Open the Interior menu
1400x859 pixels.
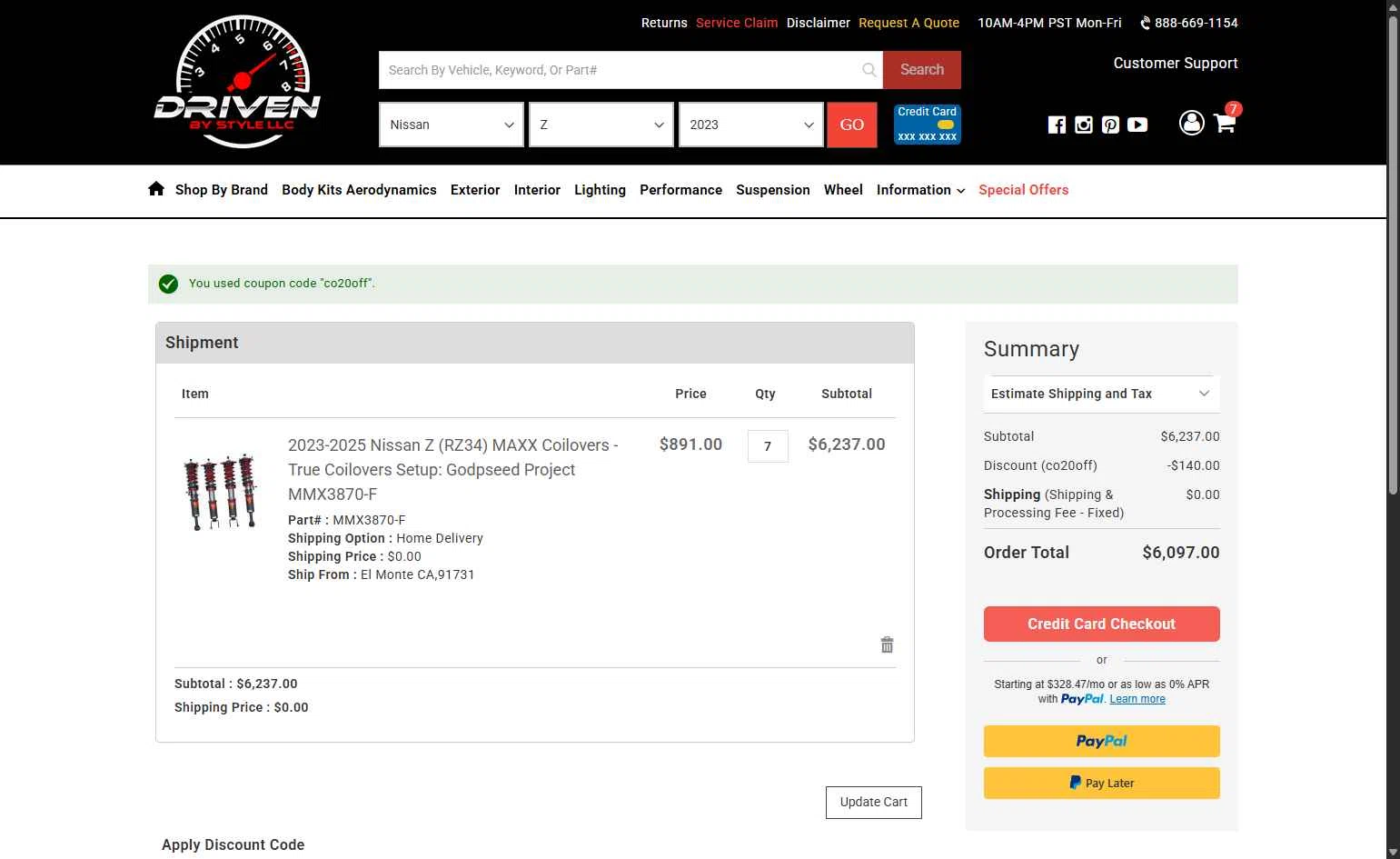click(537, 190)
